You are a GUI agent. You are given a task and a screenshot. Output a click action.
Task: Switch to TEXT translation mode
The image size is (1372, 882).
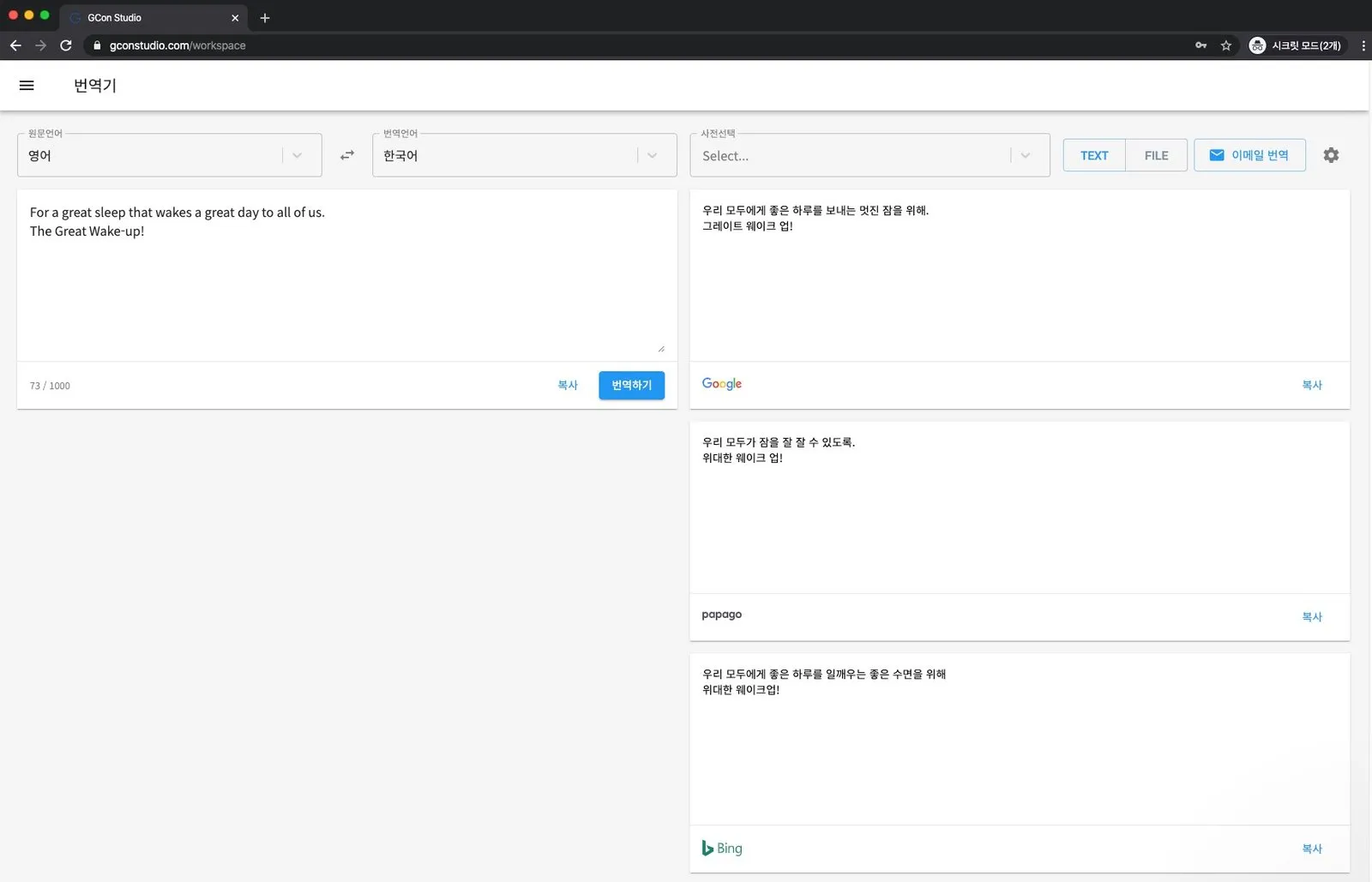tap(1094, 155)
